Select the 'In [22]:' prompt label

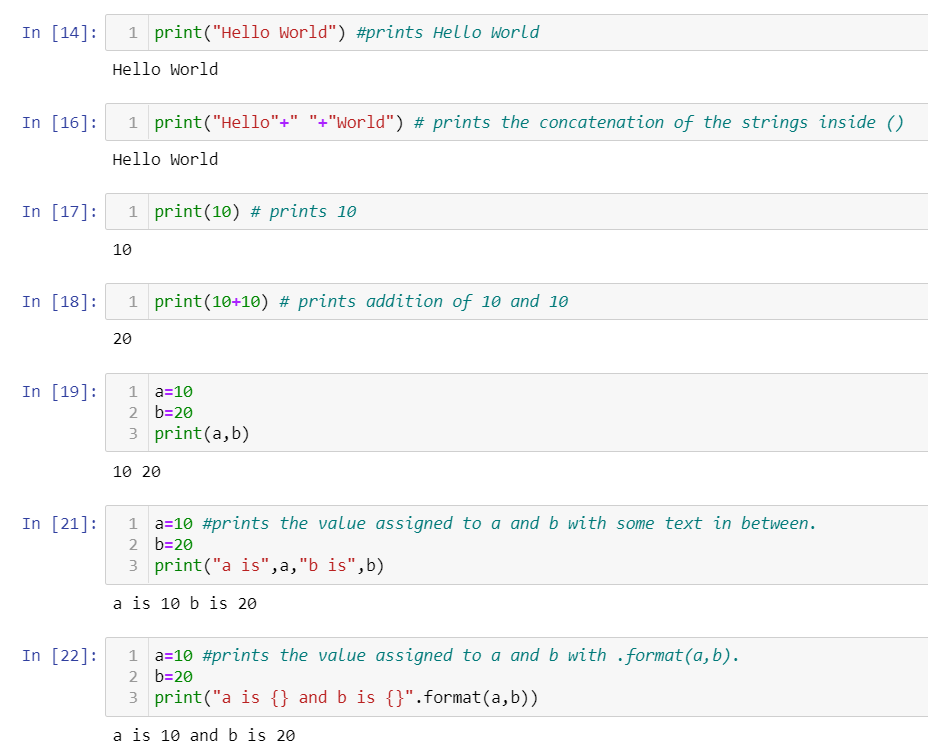coord(60,656)
